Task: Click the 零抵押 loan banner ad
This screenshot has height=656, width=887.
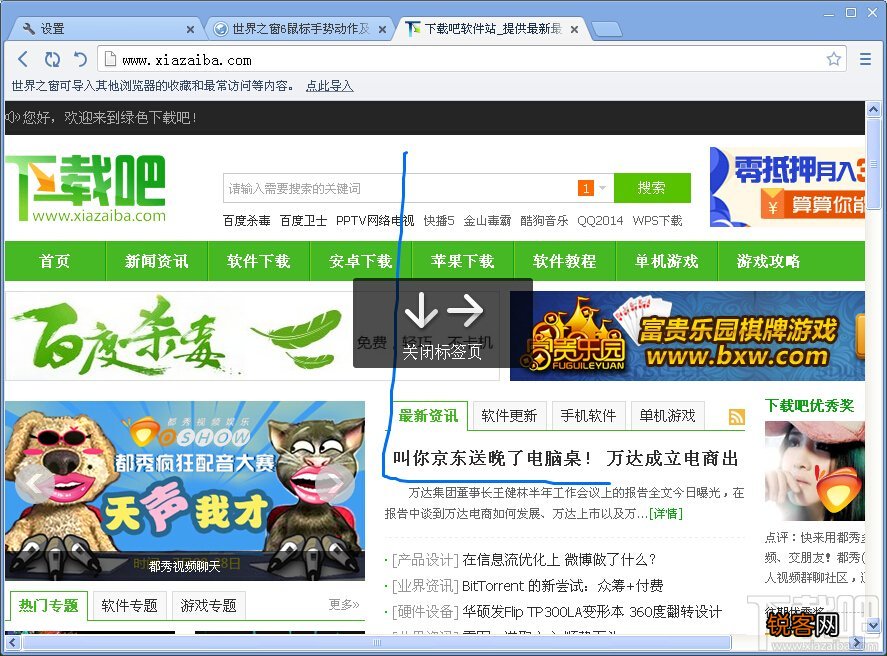Action: point(787,187)
